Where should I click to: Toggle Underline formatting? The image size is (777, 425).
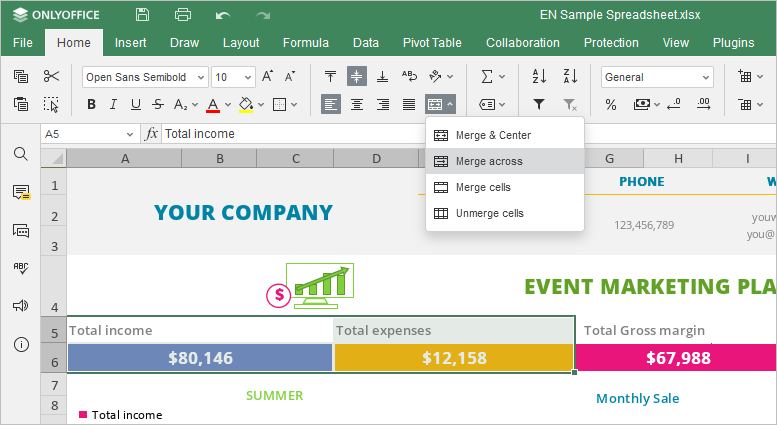(x=136, y=104)
